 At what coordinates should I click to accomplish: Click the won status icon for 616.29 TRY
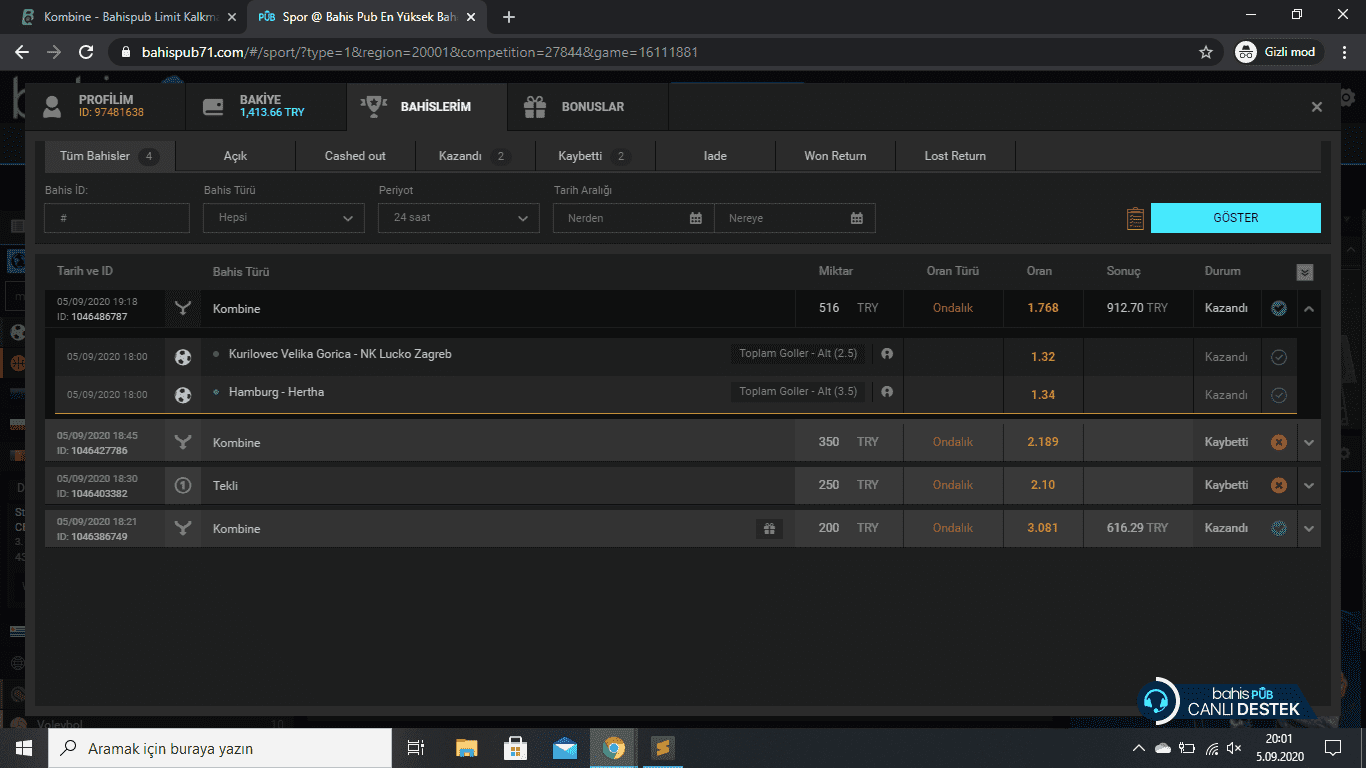pos(1279,528)
